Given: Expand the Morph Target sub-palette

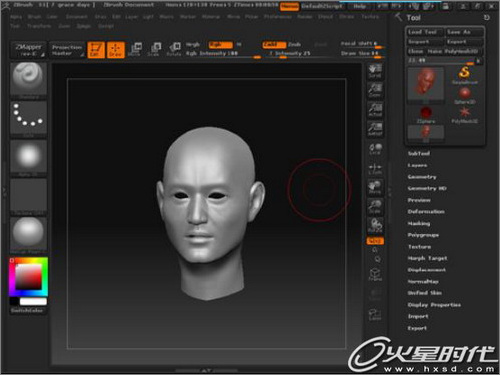Looking at the screenshot, I should click(428, 258).
